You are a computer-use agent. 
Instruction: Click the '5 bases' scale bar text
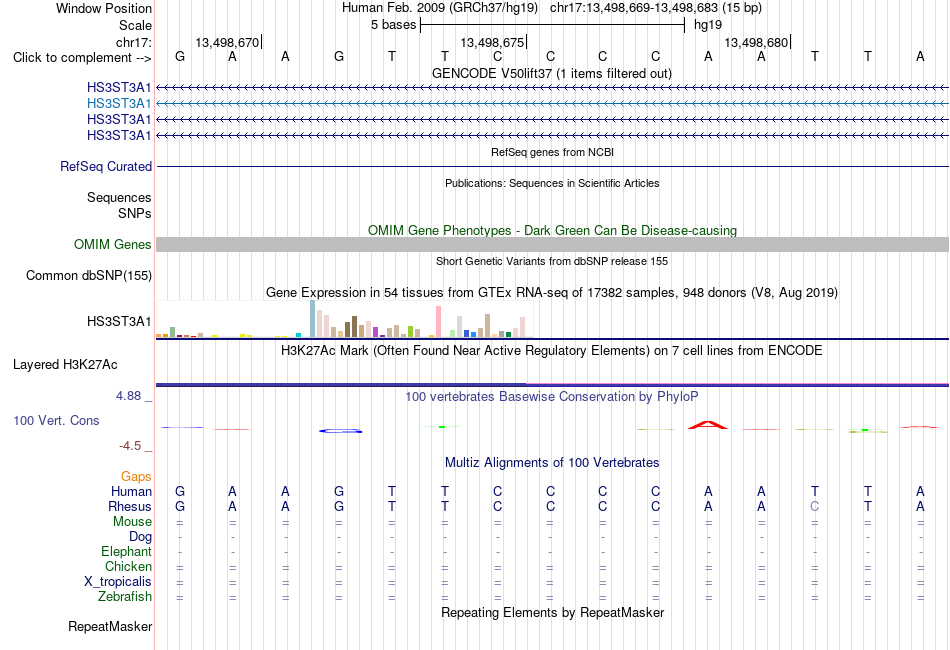394,25
